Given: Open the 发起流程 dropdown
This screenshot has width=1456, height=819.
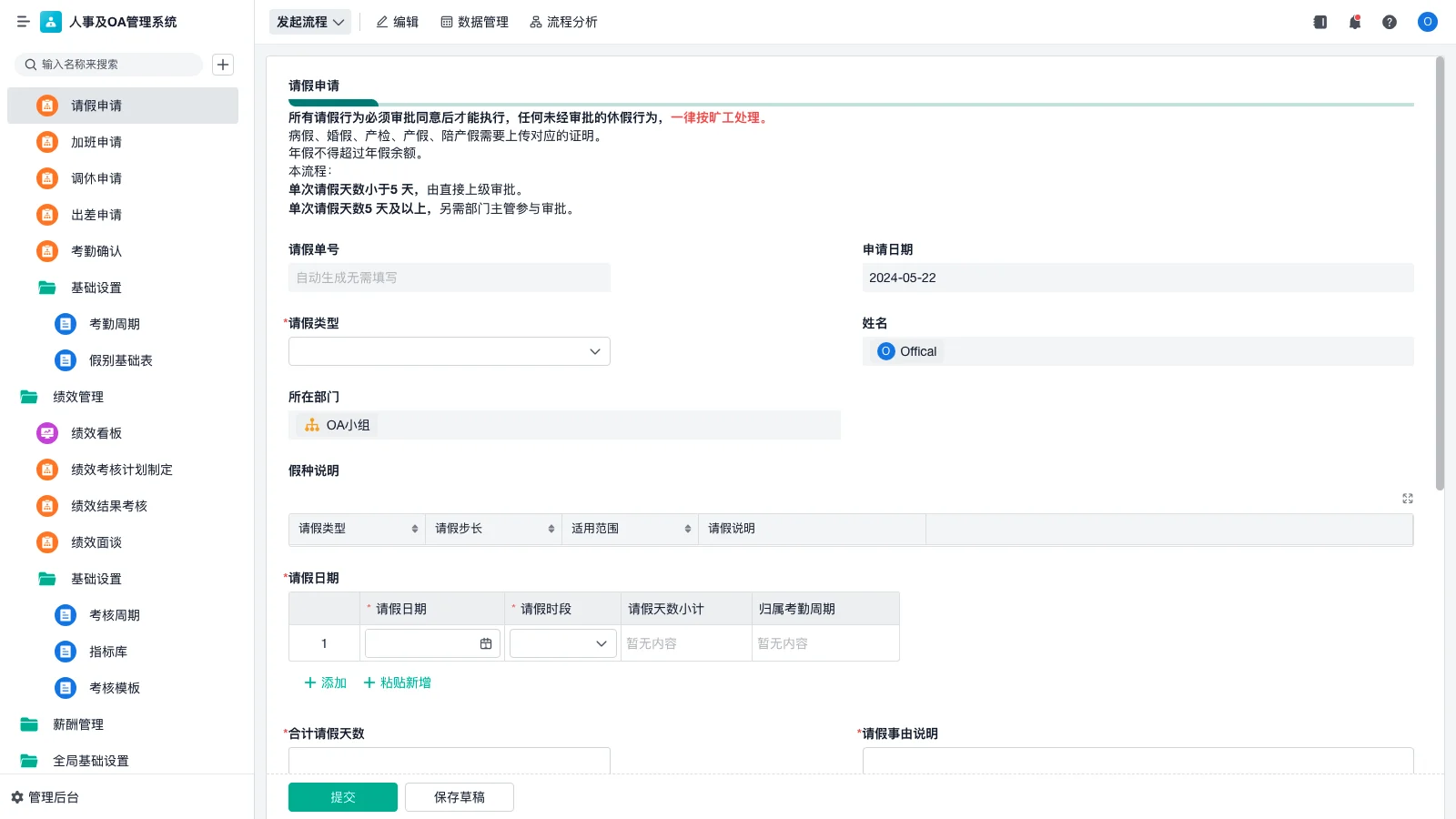Looking at the screenshot, I should (309, 22).
